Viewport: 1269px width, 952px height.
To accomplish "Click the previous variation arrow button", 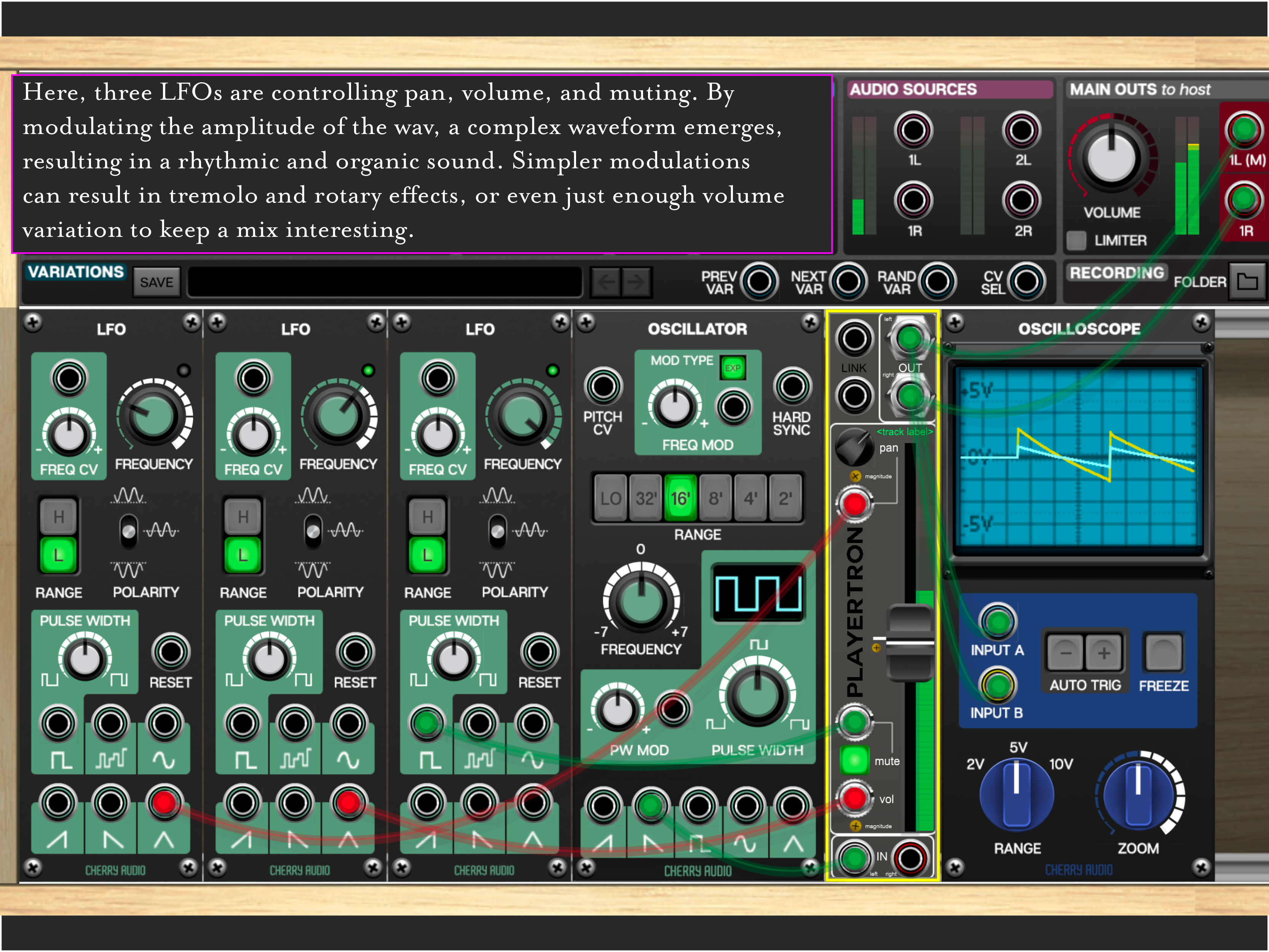I will [x=606, y=282].
